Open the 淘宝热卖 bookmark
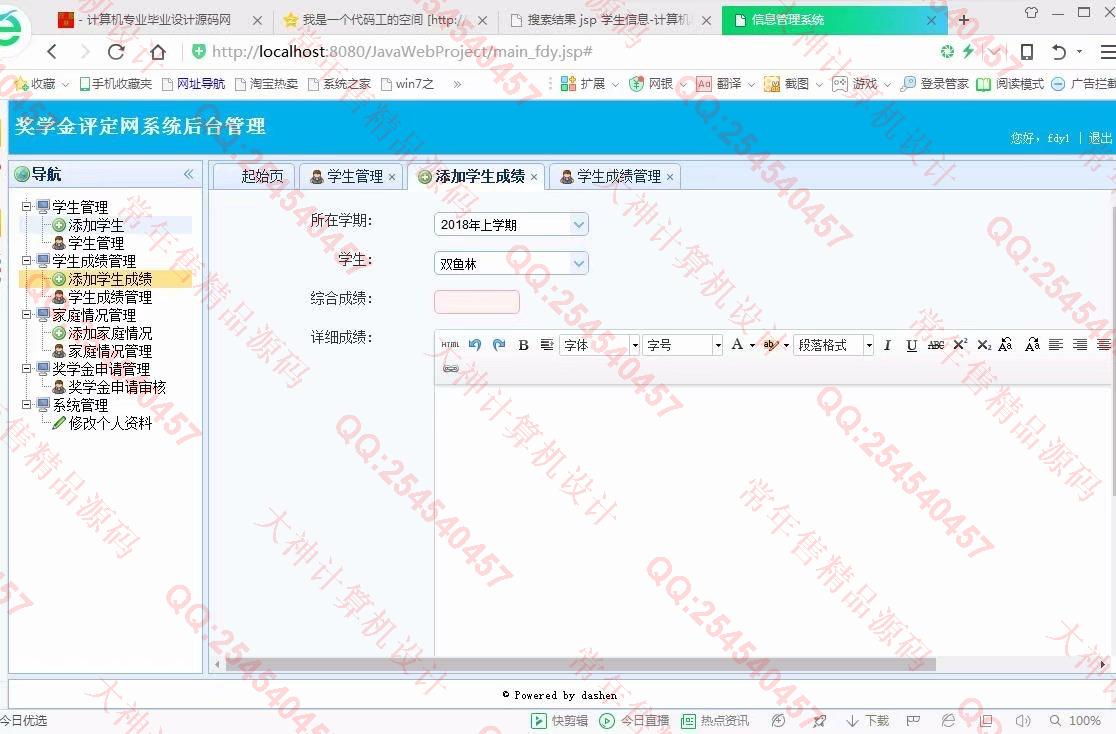Image resolution: width=1116 pixels, height=734 pixels. coord(267,84)
